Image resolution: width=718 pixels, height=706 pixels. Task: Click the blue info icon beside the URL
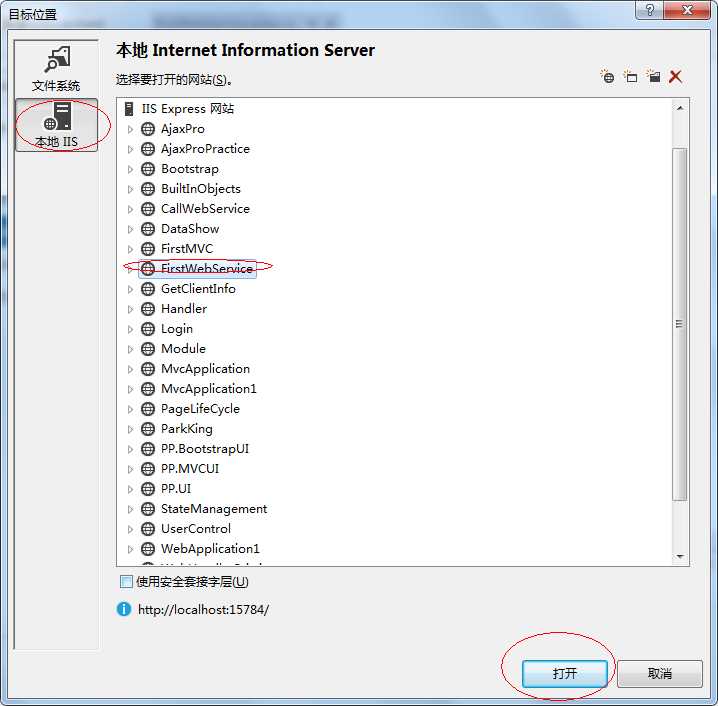pyautogui.click(x=124, y=609)
